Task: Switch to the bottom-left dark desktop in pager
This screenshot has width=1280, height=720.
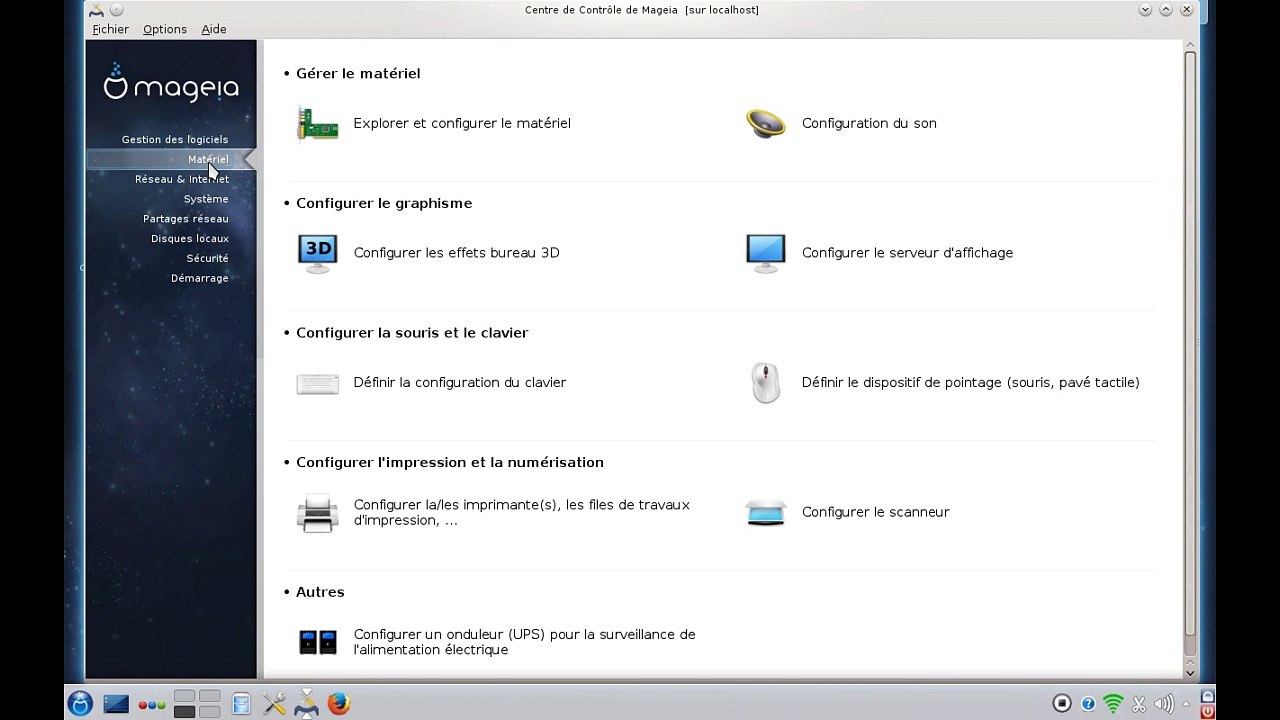Action: [184, 712]
